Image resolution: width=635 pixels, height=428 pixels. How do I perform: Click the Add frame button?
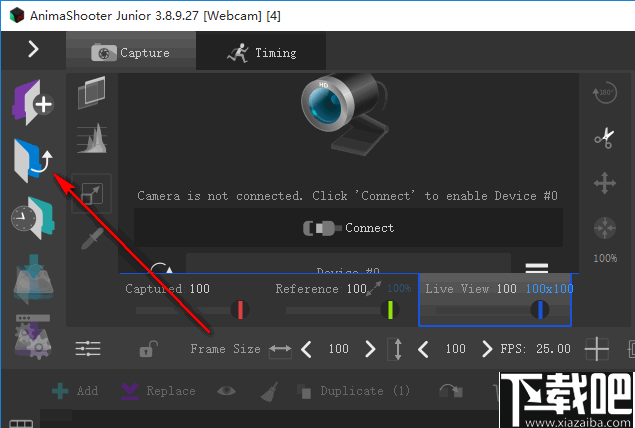coord(75,391)
